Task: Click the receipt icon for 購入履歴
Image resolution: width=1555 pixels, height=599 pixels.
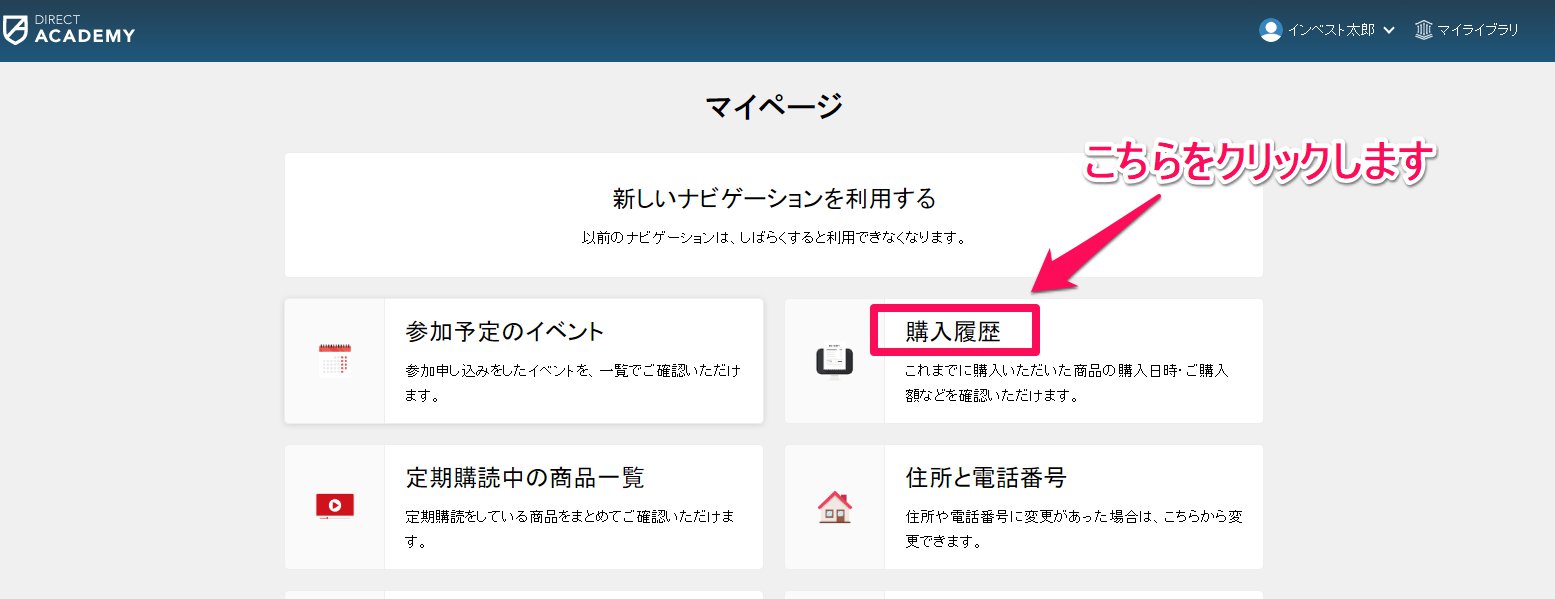Action: (x=834, y=360)
